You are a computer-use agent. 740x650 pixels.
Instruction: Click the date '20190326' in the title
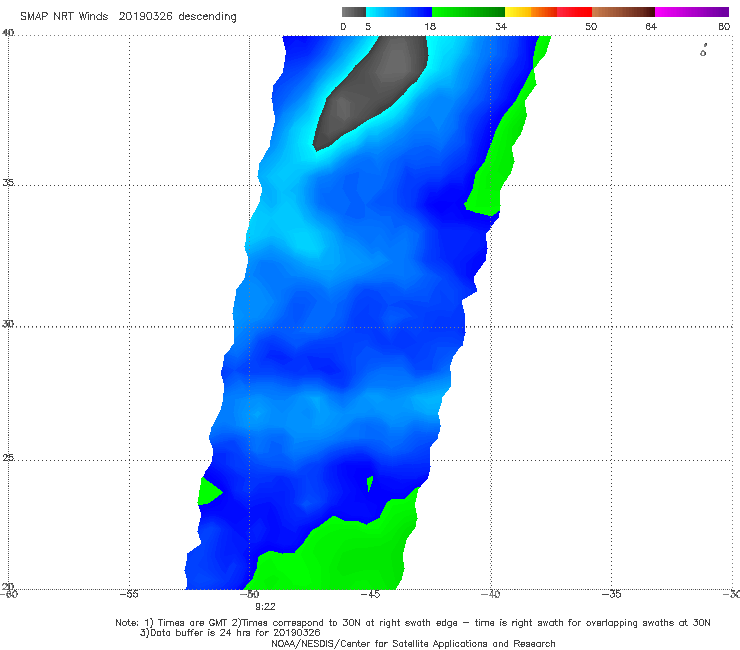[x=145, y=16]
